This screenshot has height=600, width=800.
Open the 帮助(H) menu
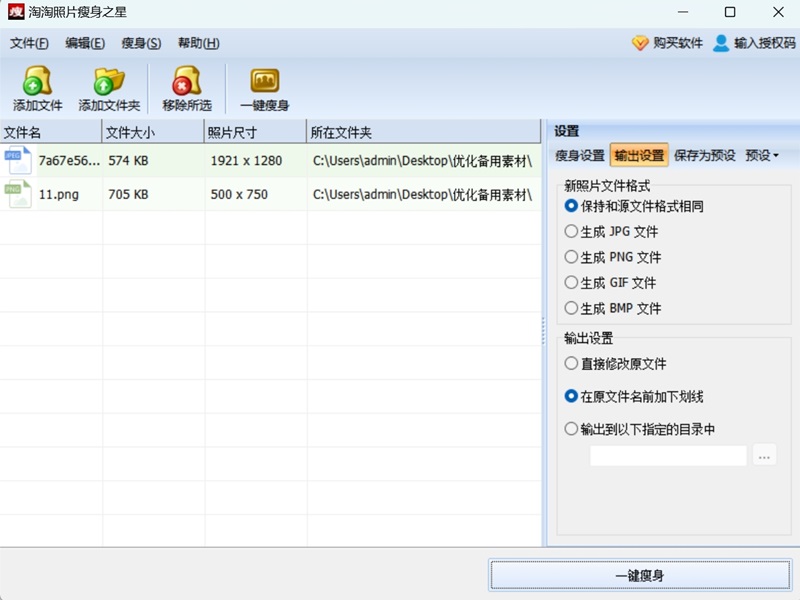[198, 43]
